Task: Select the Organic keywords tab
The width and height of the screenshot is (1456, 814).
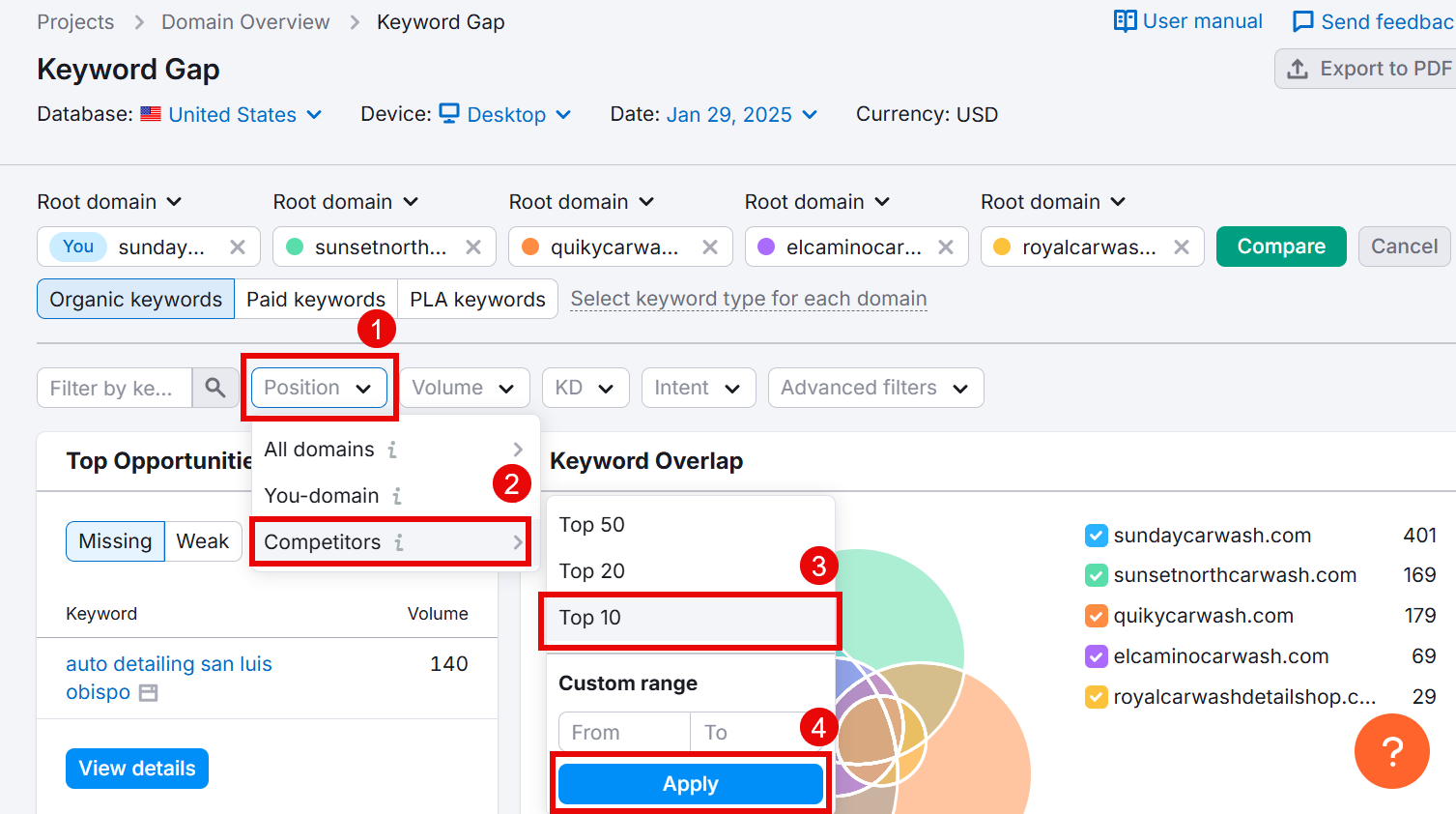Action: coord(135,299)
